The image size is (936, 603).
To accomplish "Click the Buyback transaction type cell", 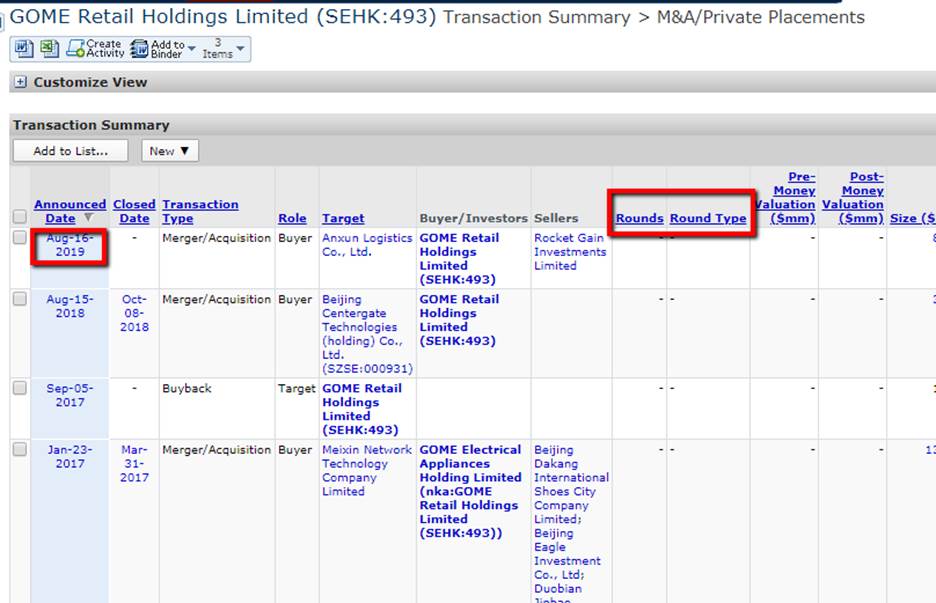I will coord(187,388).
